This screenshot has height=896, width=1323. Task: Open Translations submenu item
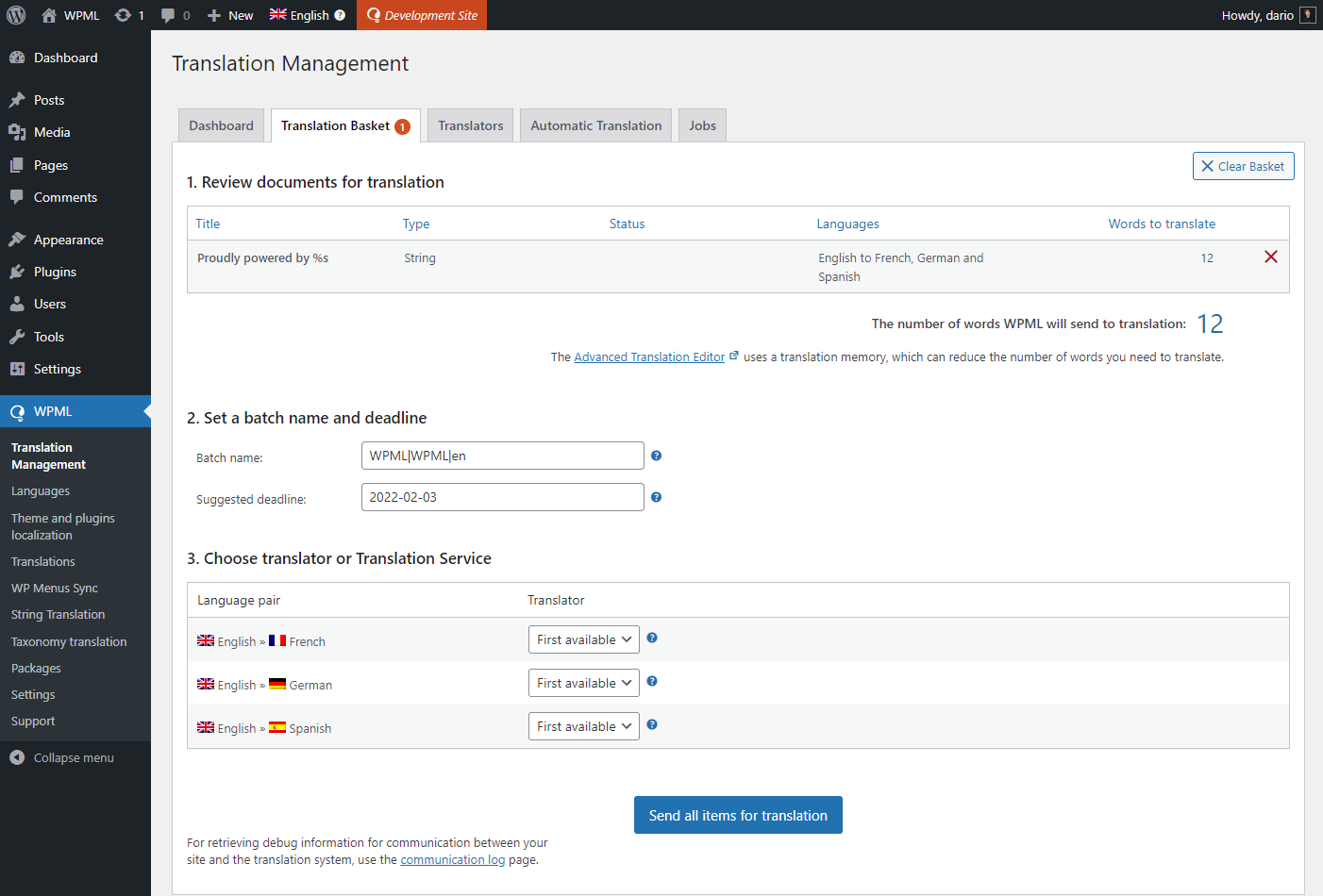point(43,561)
